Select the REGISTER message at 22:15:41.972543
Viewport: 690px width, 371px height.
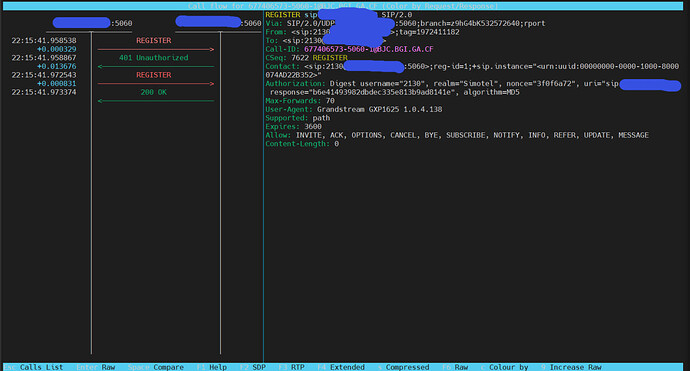tap(154, 75)
